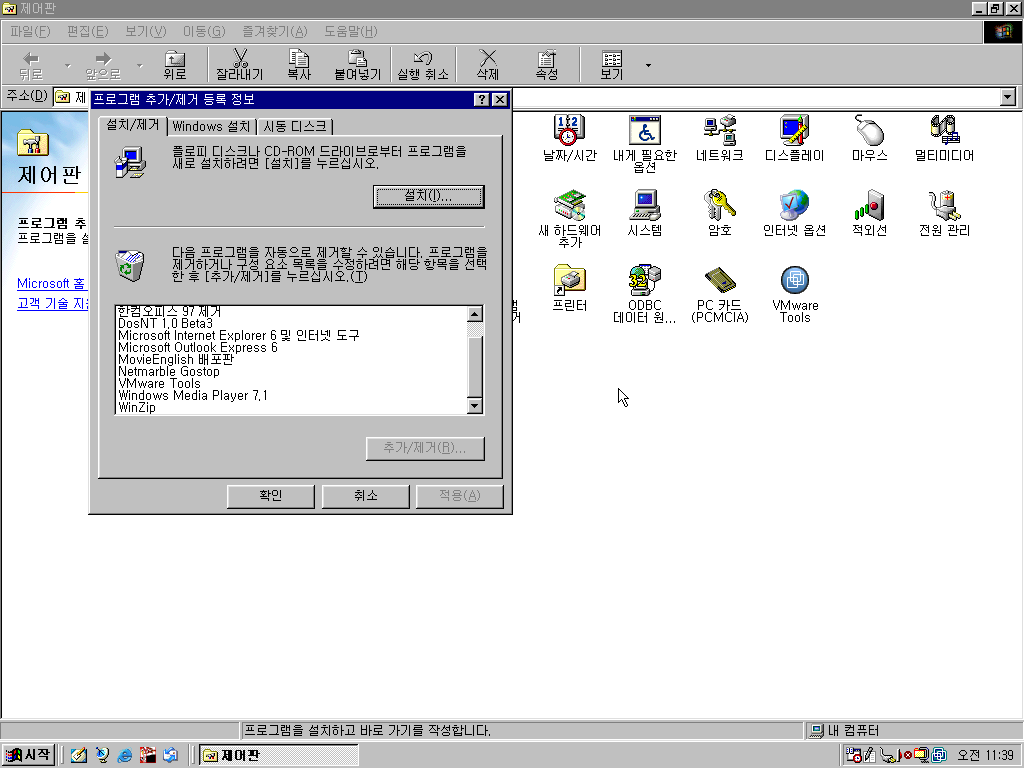1024x768 pixels.
Task: Click the 보기 views toolbar icon
Action: point(612,65)
